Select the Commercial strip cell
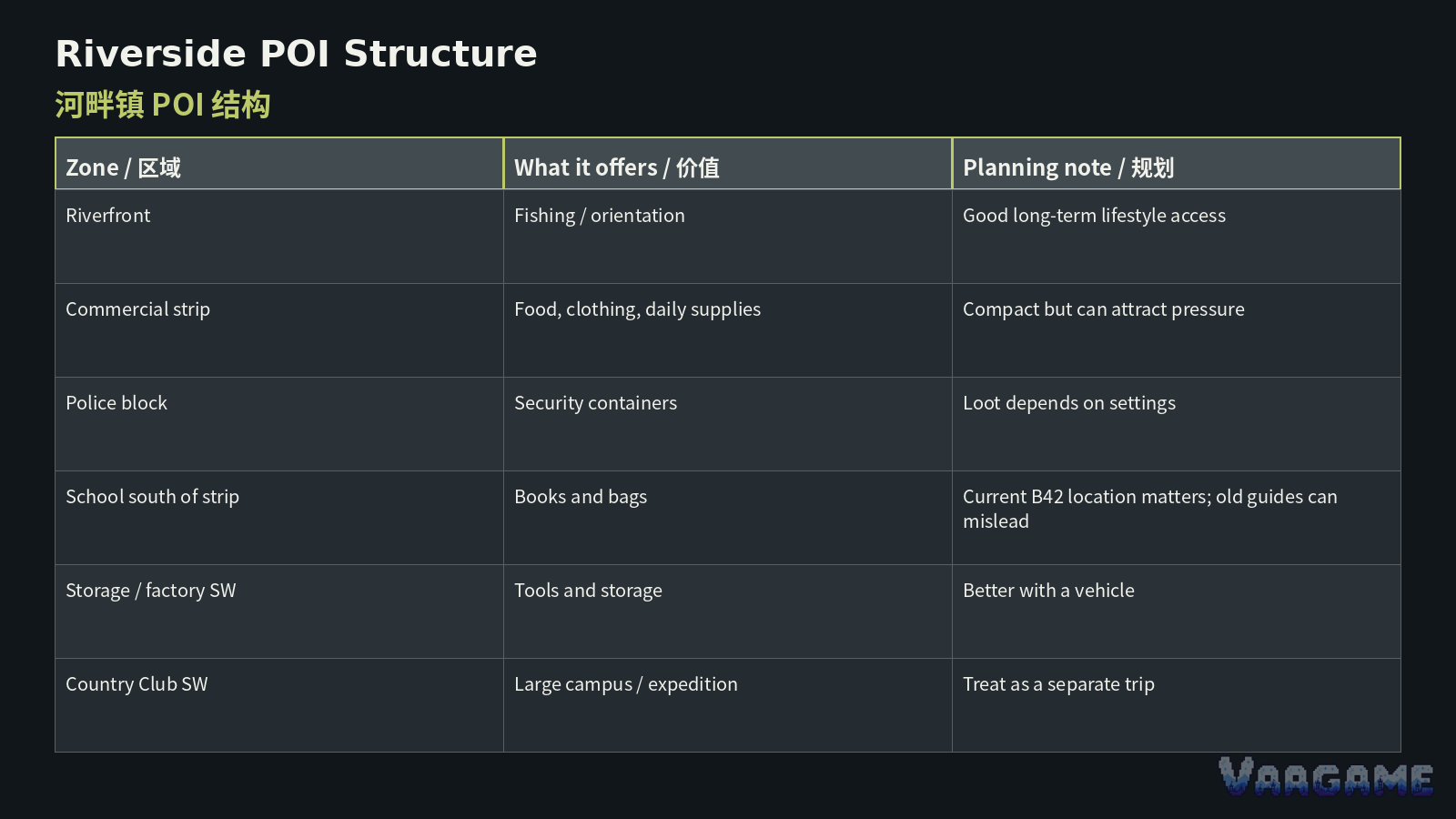The width and height of the screenshot is (1456, 819). click(x=279, y=330)
